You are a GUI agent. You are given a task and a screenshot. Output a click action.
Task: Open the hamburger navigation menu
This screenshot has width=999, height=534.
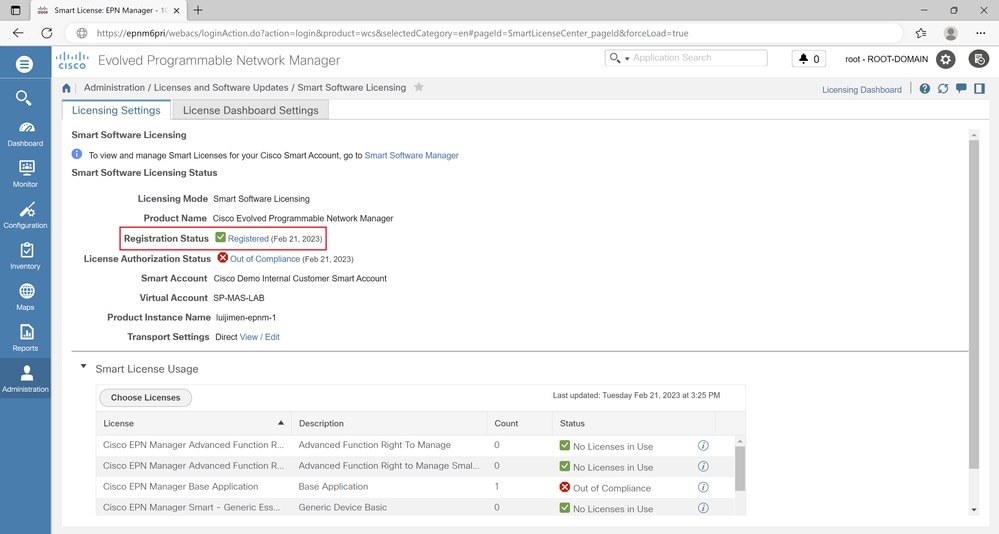pyautogui.click(x=24, y=64)
